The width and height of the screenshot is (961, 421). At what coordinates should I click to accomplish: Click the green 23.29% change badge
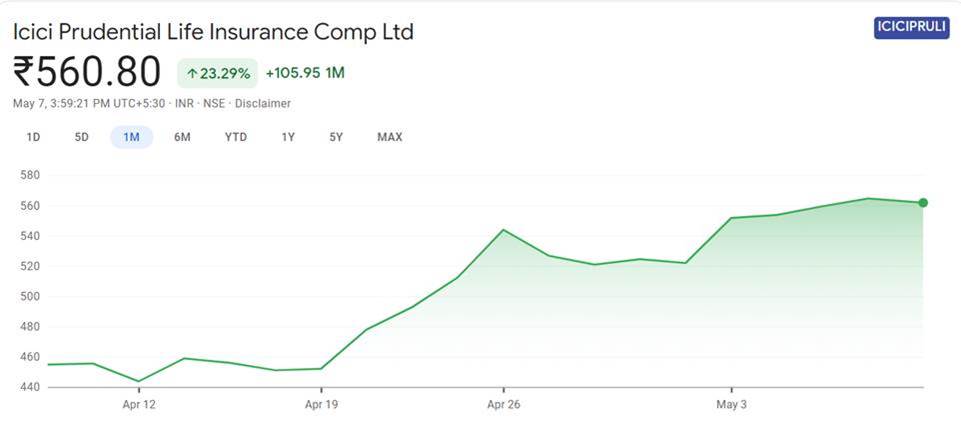(x=218, y=74)
